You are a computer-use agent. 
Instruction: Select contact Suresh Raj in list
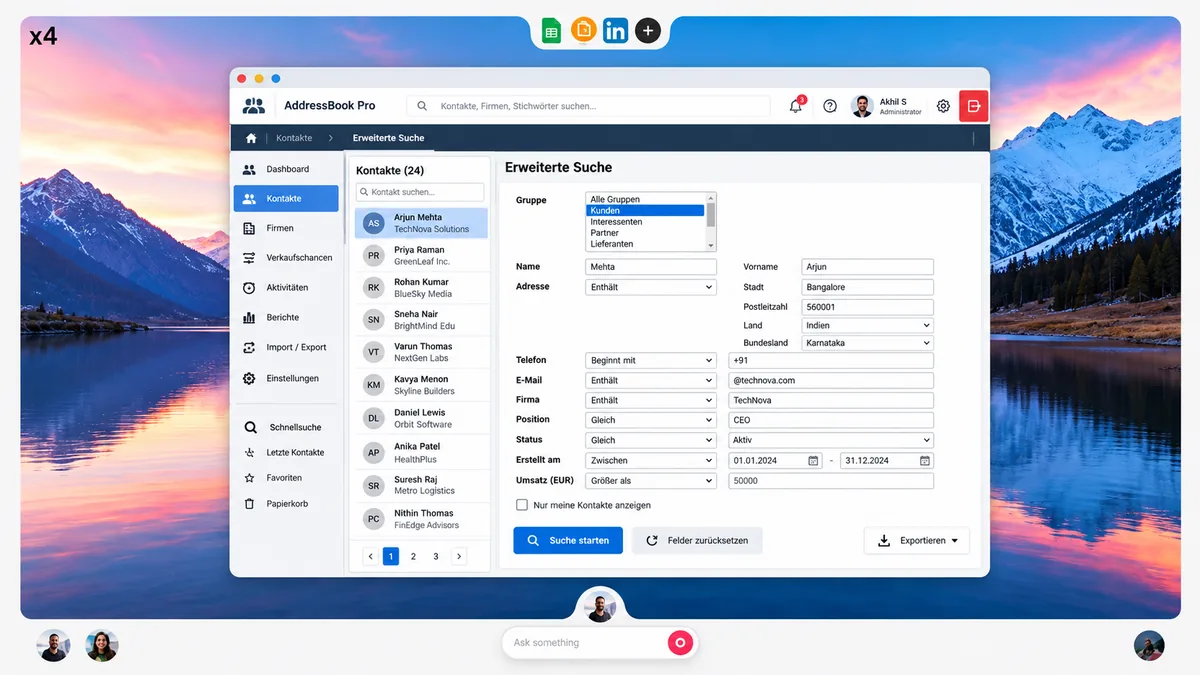[421, 485]
